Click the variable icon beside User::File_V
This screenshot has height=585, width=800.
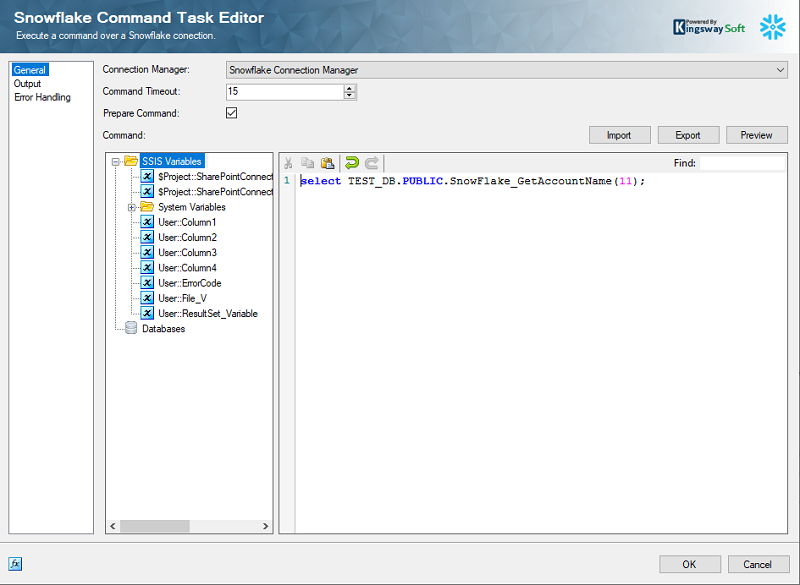tap(147, 298)
